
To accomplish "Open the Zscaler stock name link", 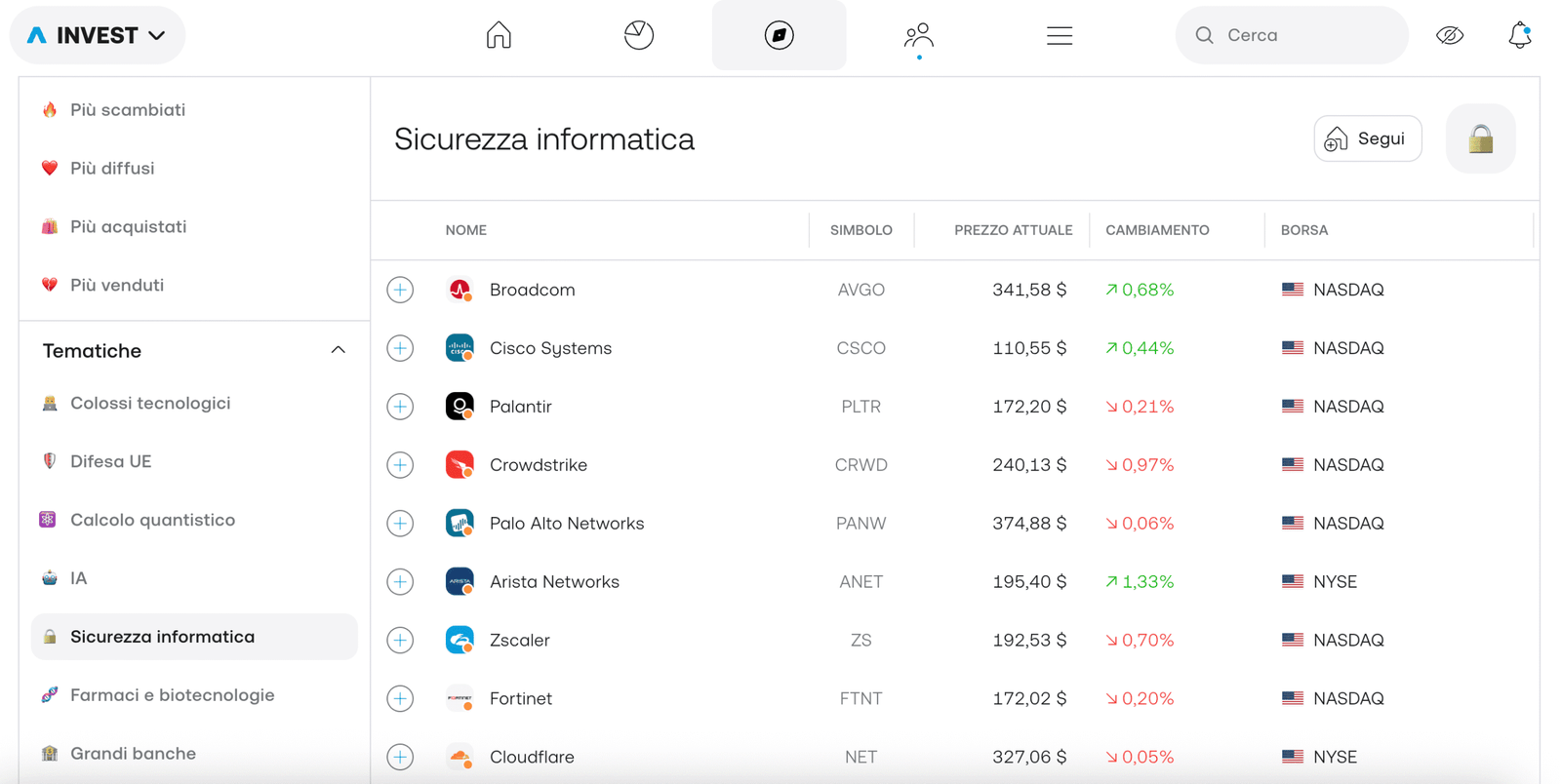I will coord(520,641).
